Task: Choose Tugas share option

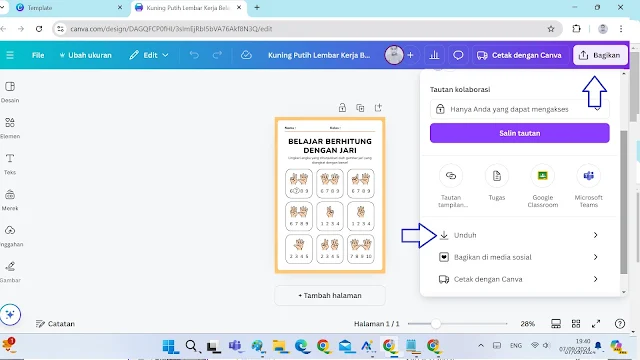Action: [x=497, y=182]
